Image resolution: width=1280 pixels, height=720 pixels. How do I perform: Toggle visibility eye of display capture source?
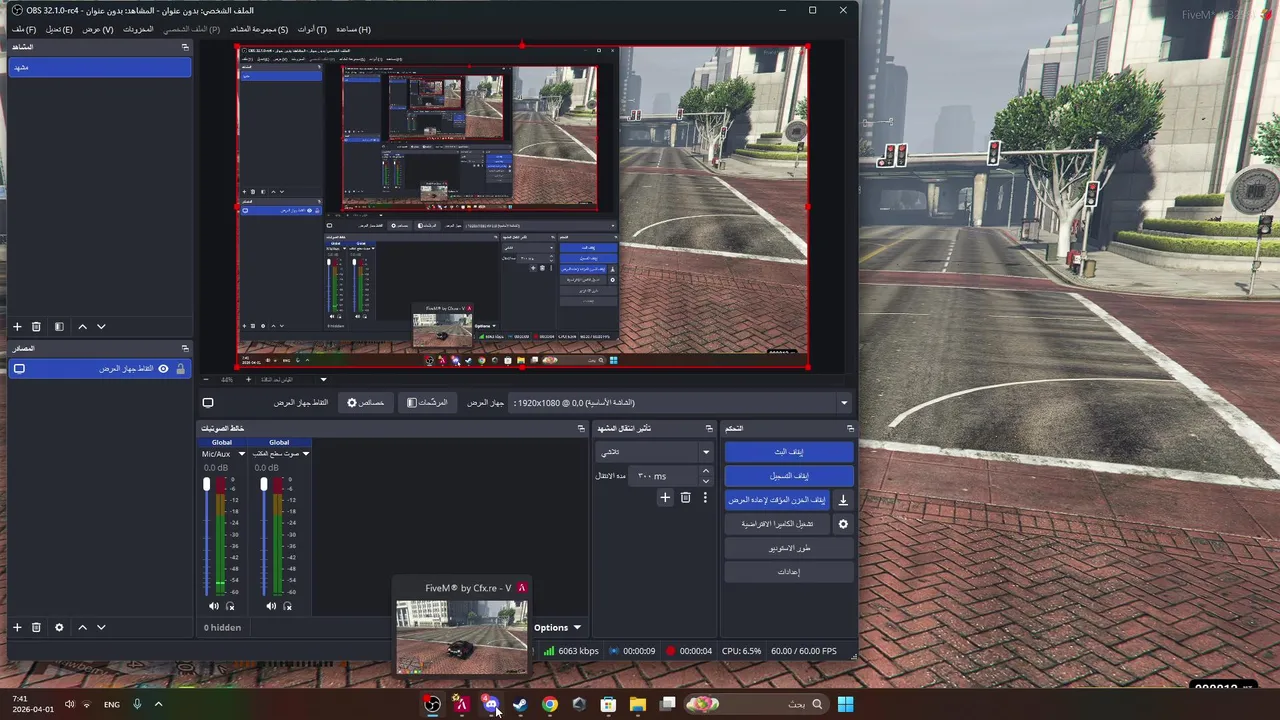[163, 369]
